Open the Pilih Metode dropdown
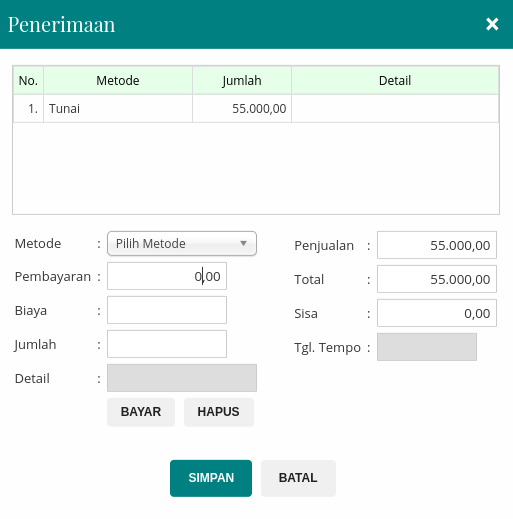Viewport: 513px width, 519px height. tap(182, 244)
